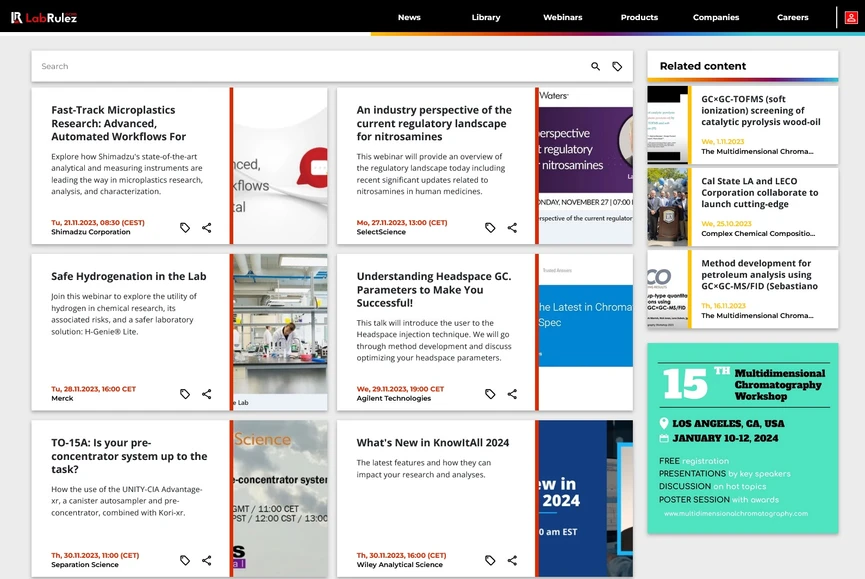Click Shimadzu Corporation organizer name

click(x=90, y=232)
